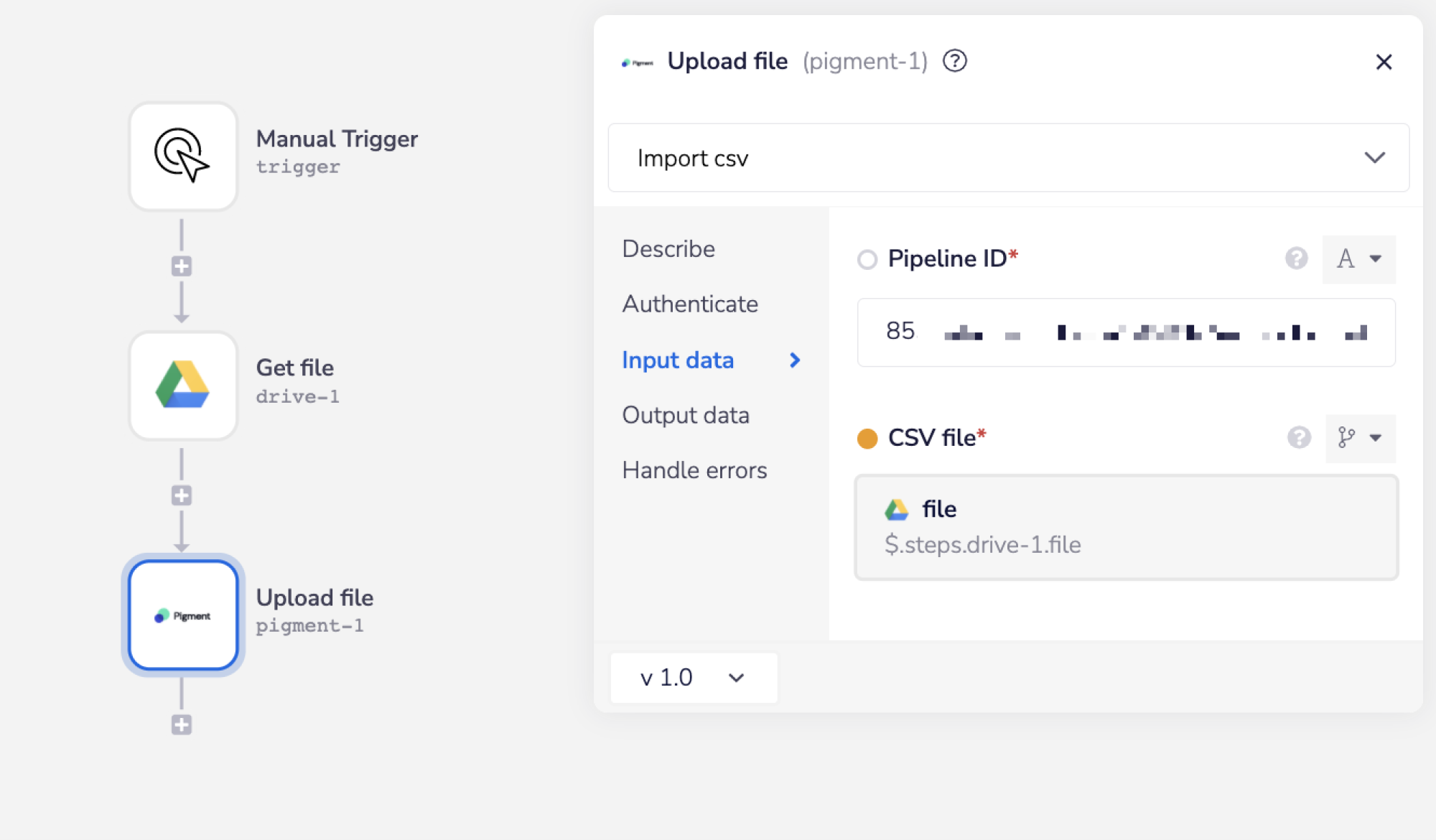Select the Pigment Upload file step

[x=183, y=615]
